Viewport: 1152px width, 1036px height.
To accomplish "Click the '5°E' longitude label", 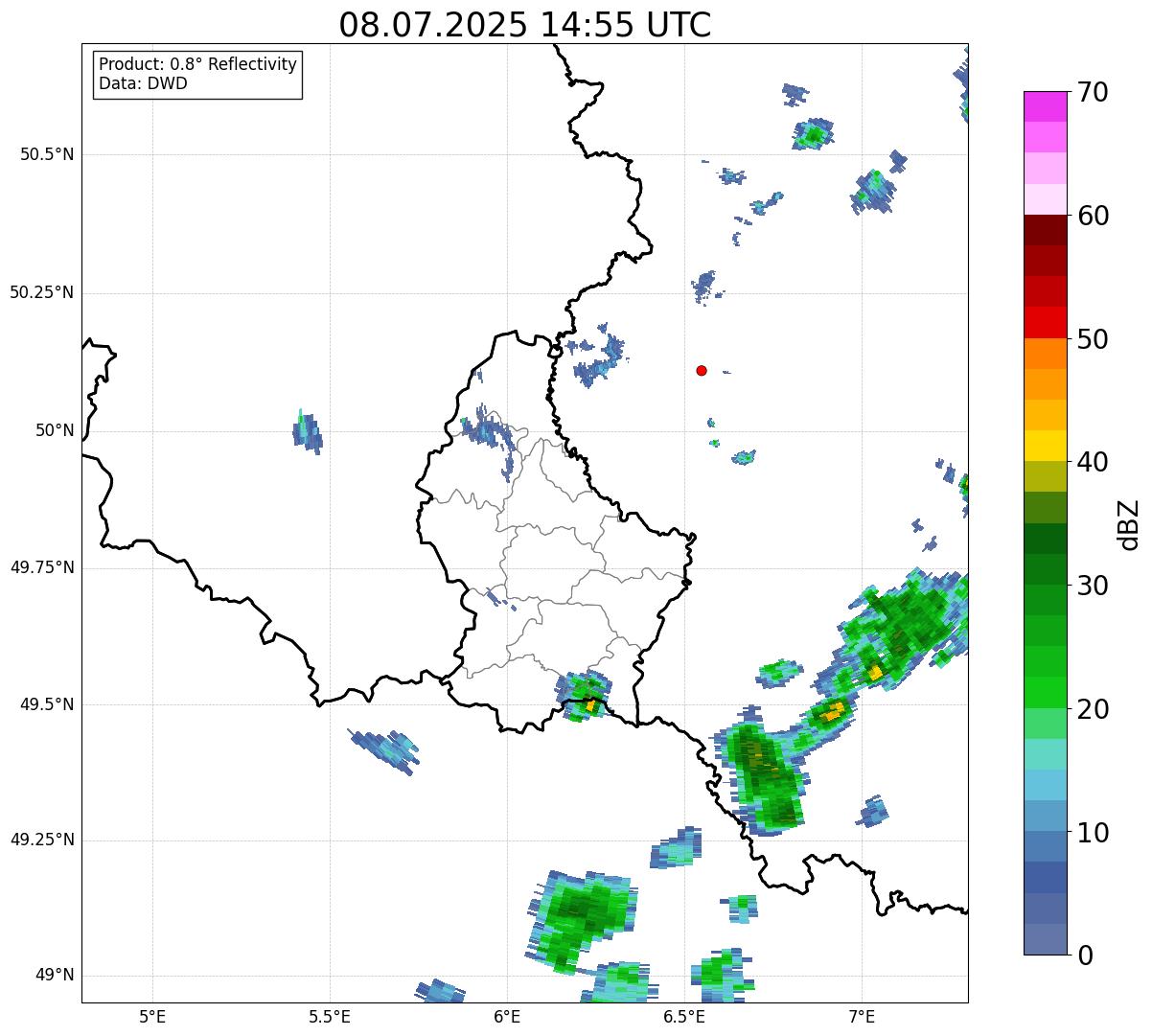I will [x=152, y=1017].
